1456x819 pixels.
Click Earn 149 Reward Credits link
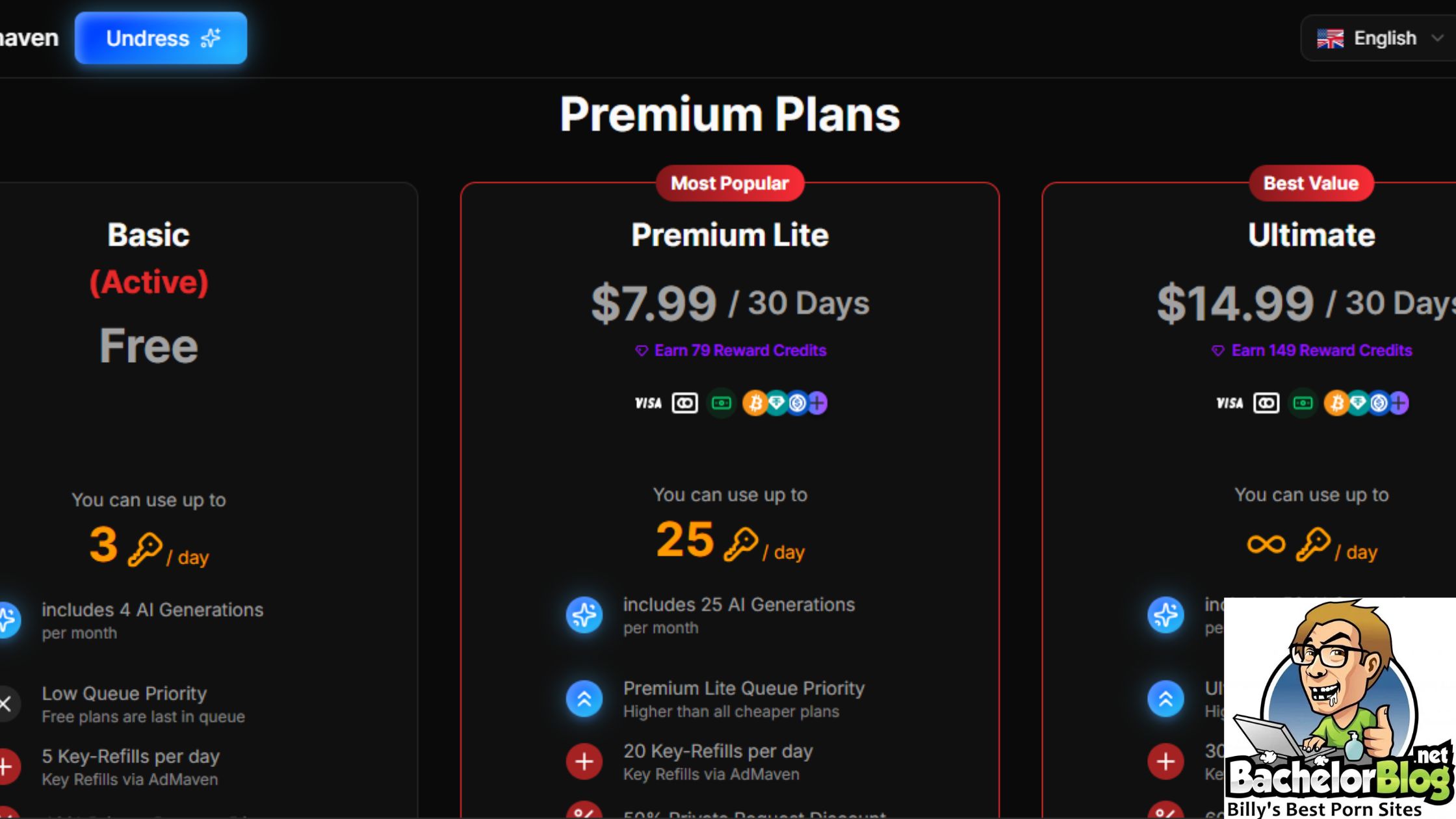coord(1312,350)
